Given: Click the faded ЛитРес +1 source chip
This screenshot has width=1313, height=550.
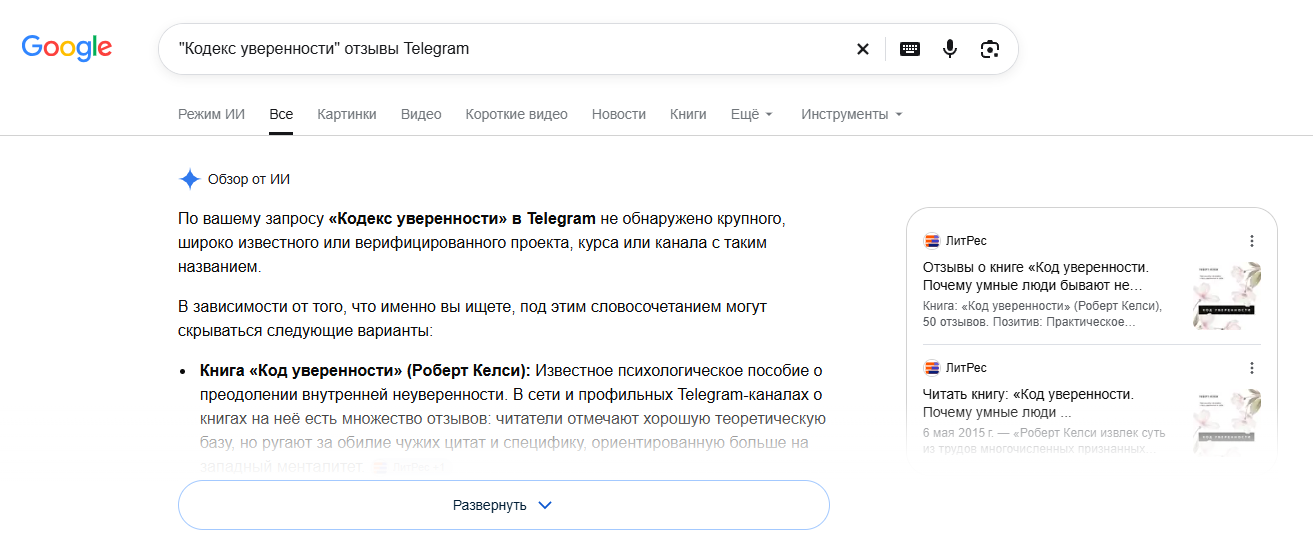Looking at the screenshot, I should coord(410,467).
